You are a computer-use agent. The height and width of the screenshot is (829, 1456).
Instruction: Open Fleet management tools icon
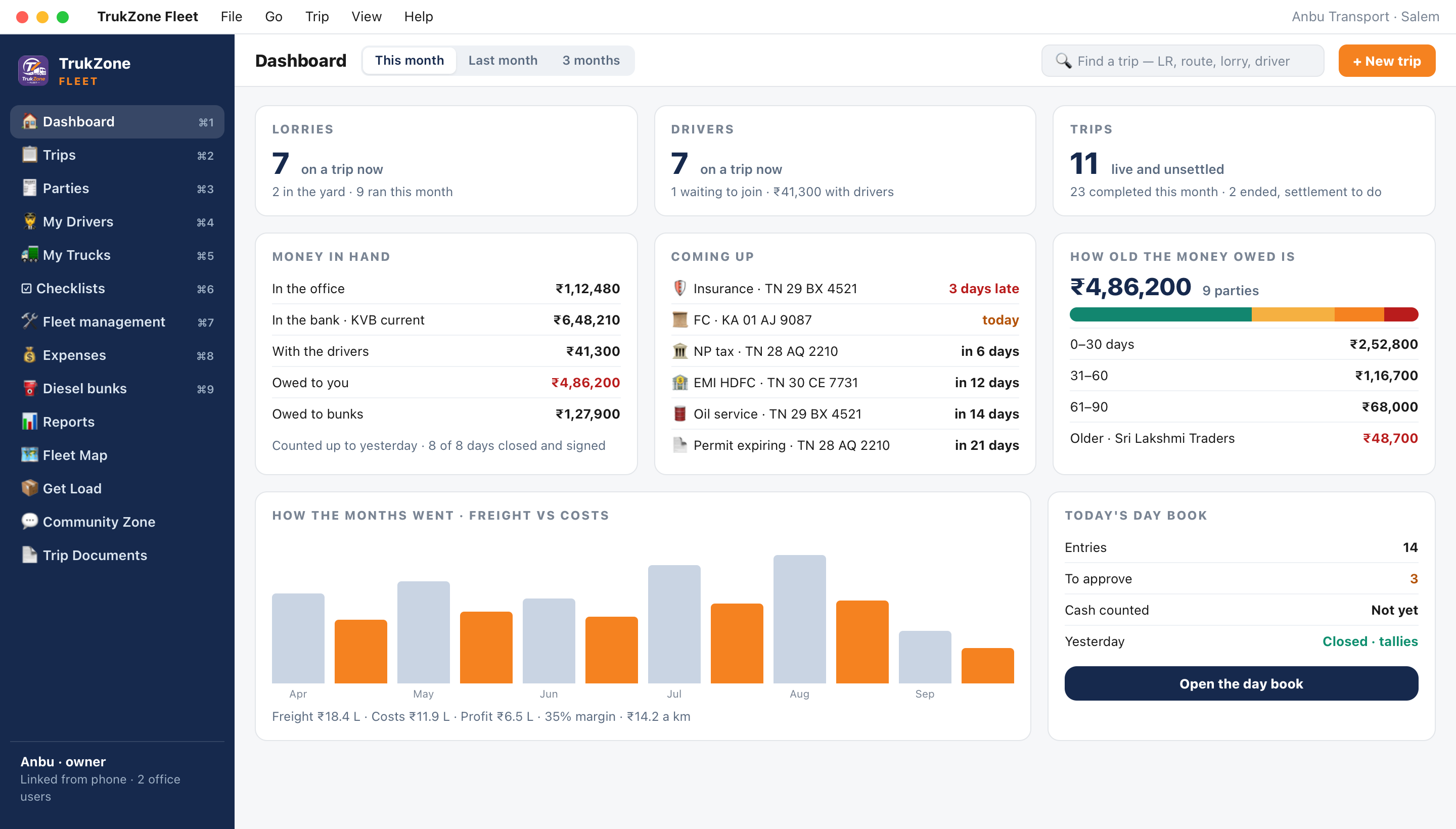pos(29,321)
